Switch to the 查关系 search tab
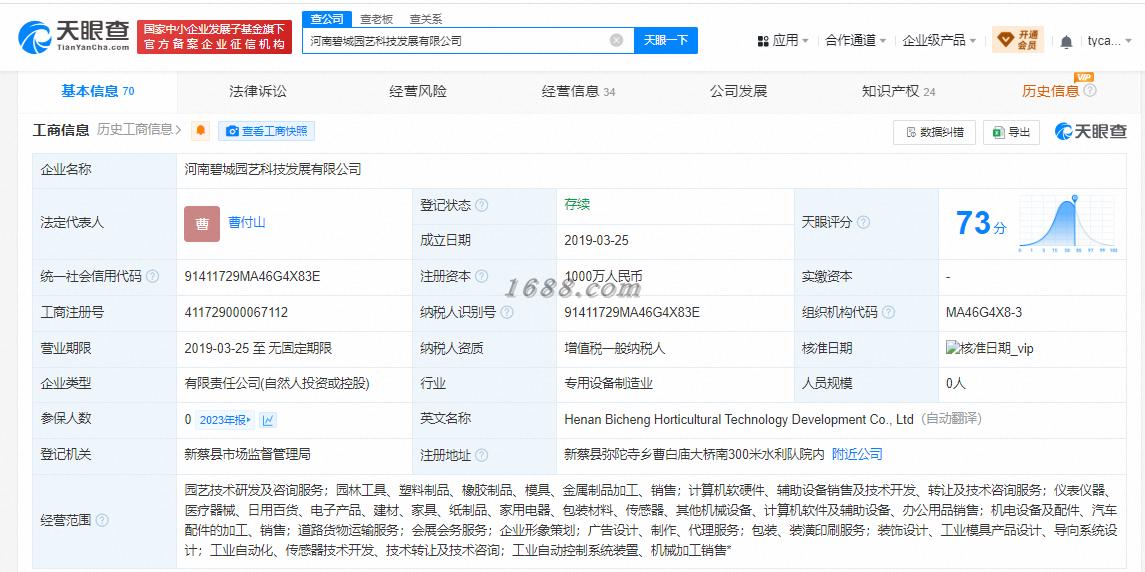Screen dimensions: 1145x572 pyautogui.click(x=426, y=20)
